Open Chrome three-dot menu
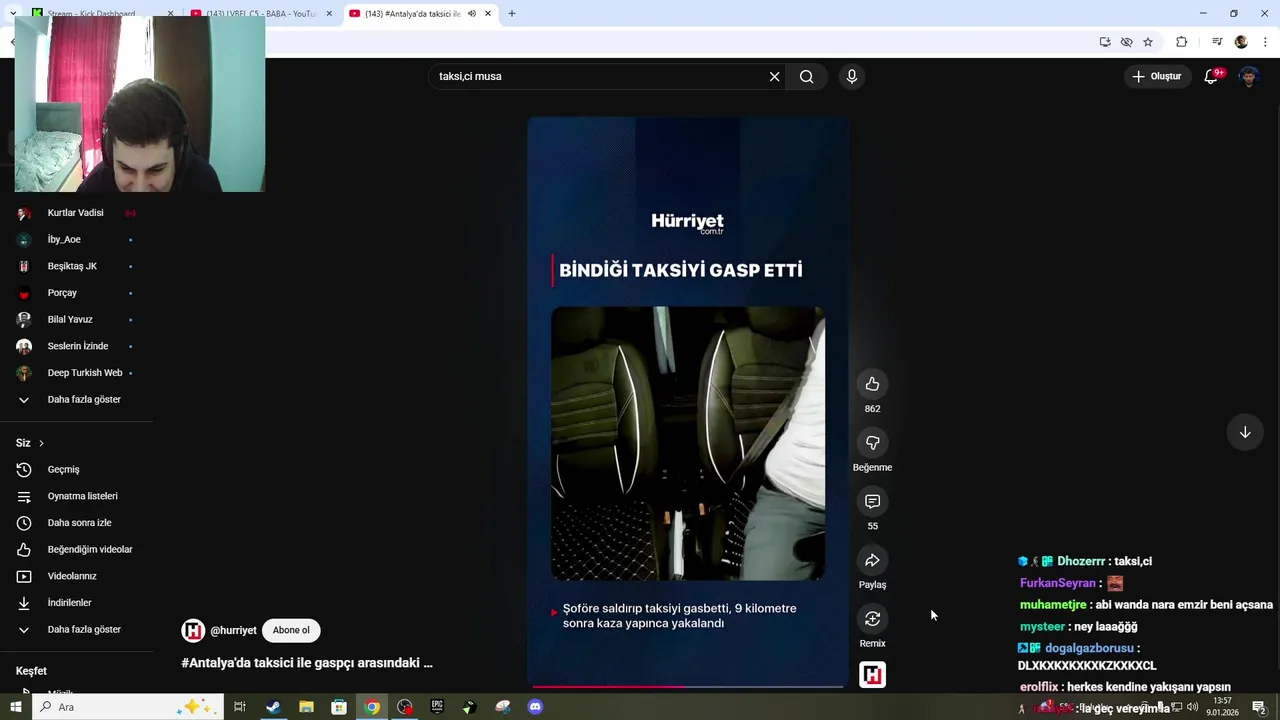This screenshot has height=720, width=1280. (1265, 42)
